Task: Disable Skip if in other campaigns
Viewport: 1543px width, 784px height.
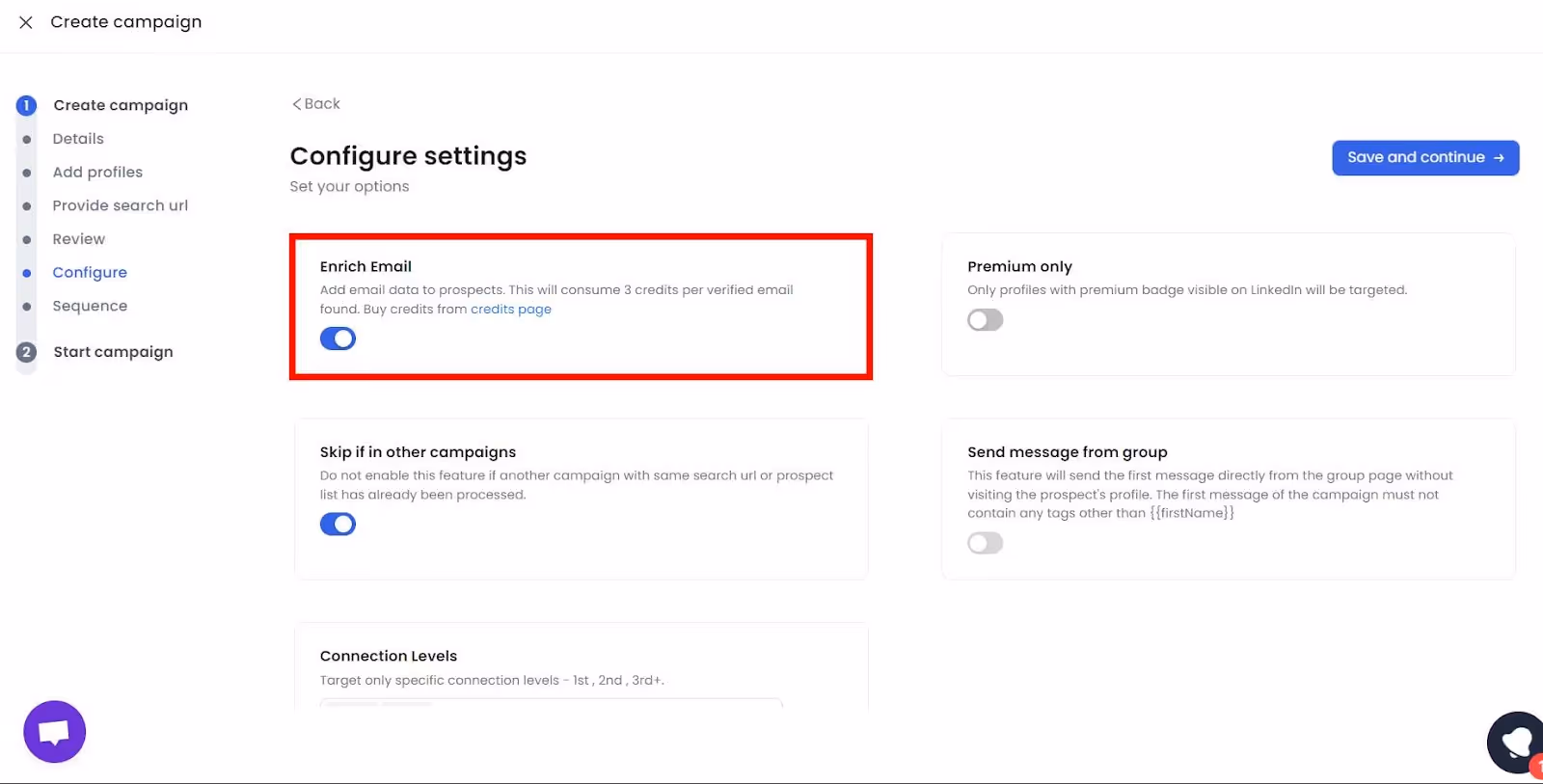Action: pos(338,524)
